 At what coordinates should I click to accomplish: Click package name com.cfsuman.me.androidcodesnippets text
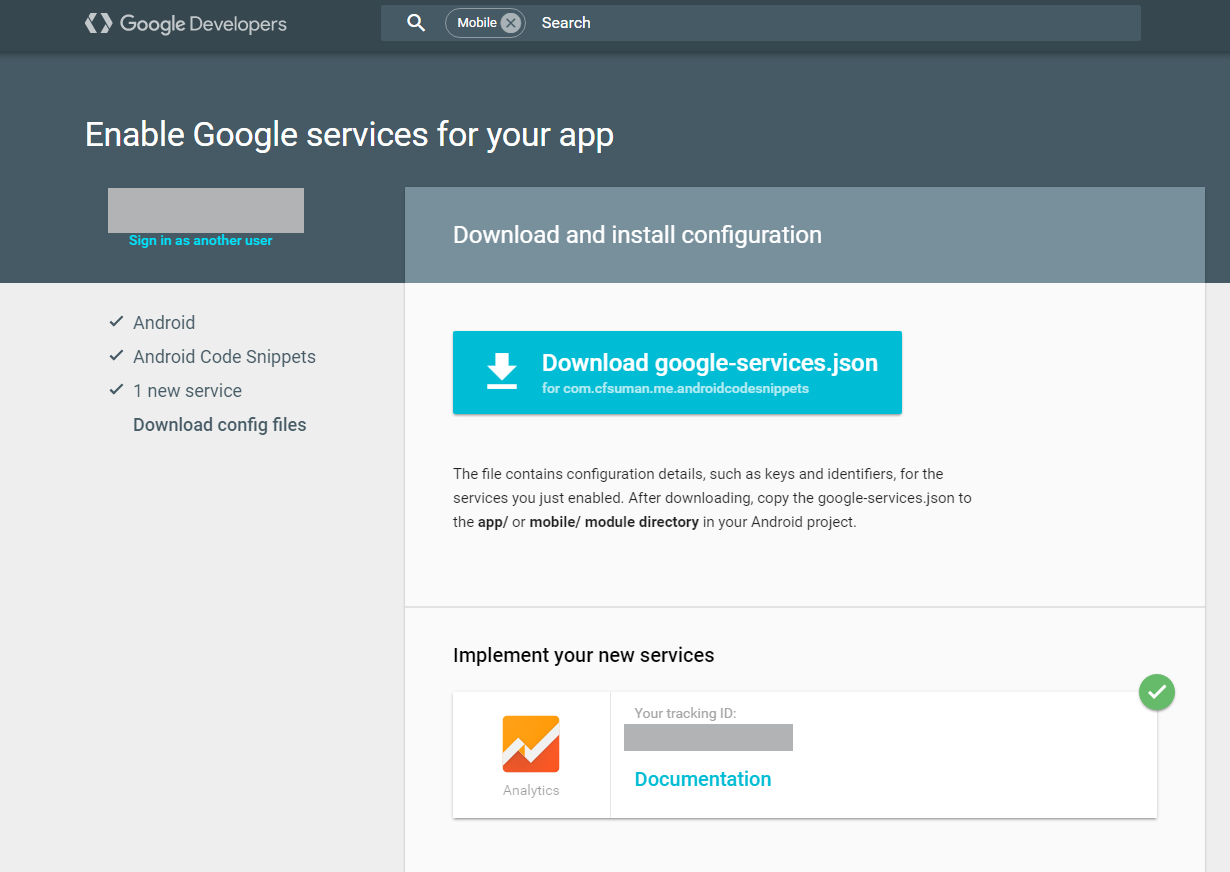[685, 389]
